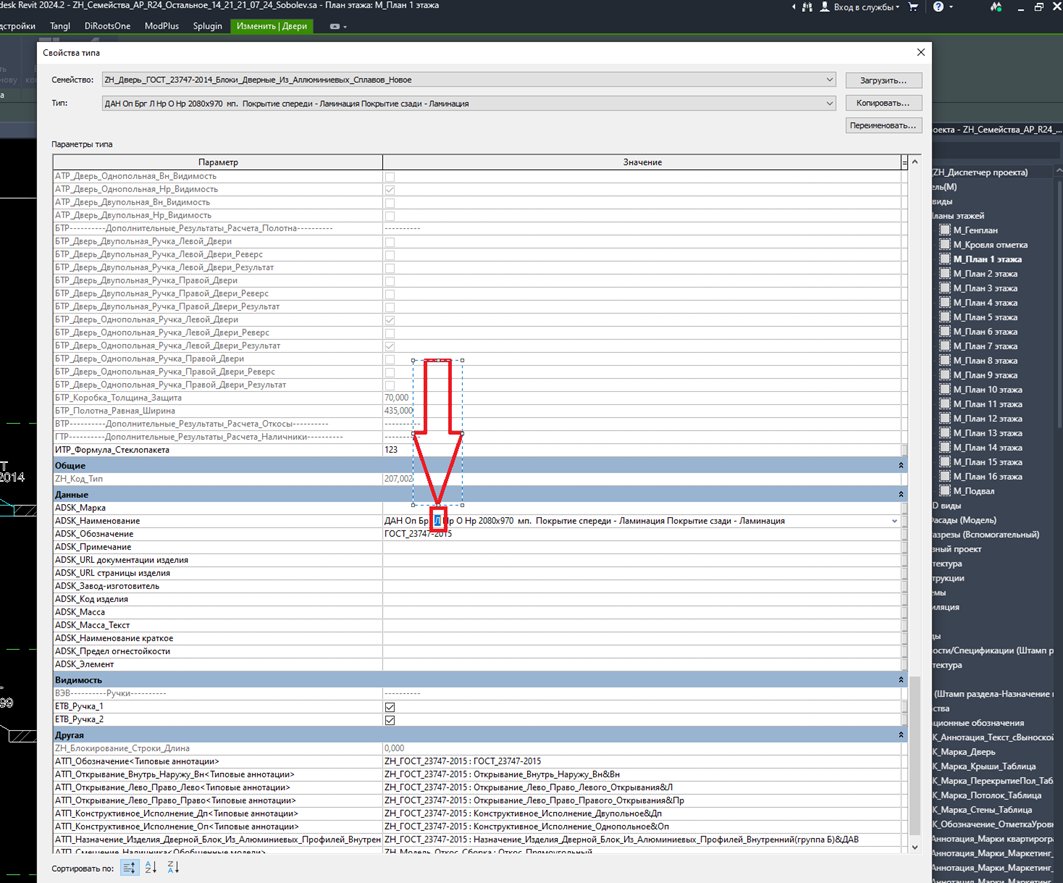Viewport: 1063px width, 883px height.
Task: Click the view icon beside М_Кровля отметка
Action: pyautogui.click(x=945, y=244)
